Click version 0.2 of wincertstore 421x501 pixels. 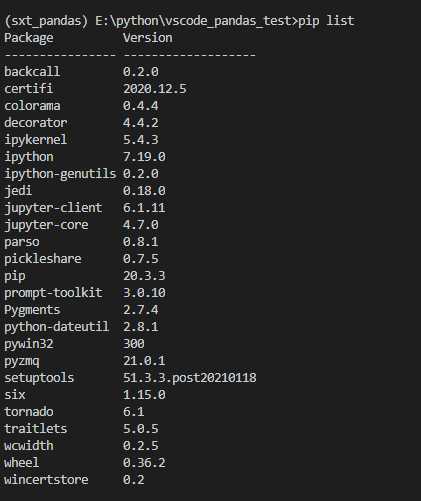[x=134, y=480]
